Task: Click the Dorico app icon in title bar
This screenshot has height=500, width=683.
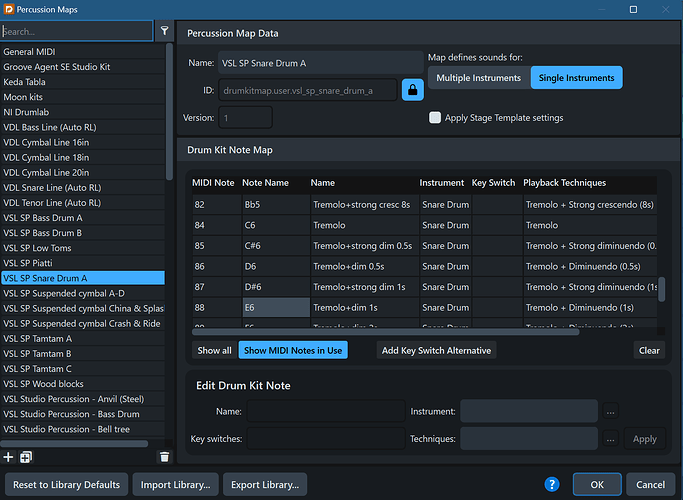Action: (9, 9)
